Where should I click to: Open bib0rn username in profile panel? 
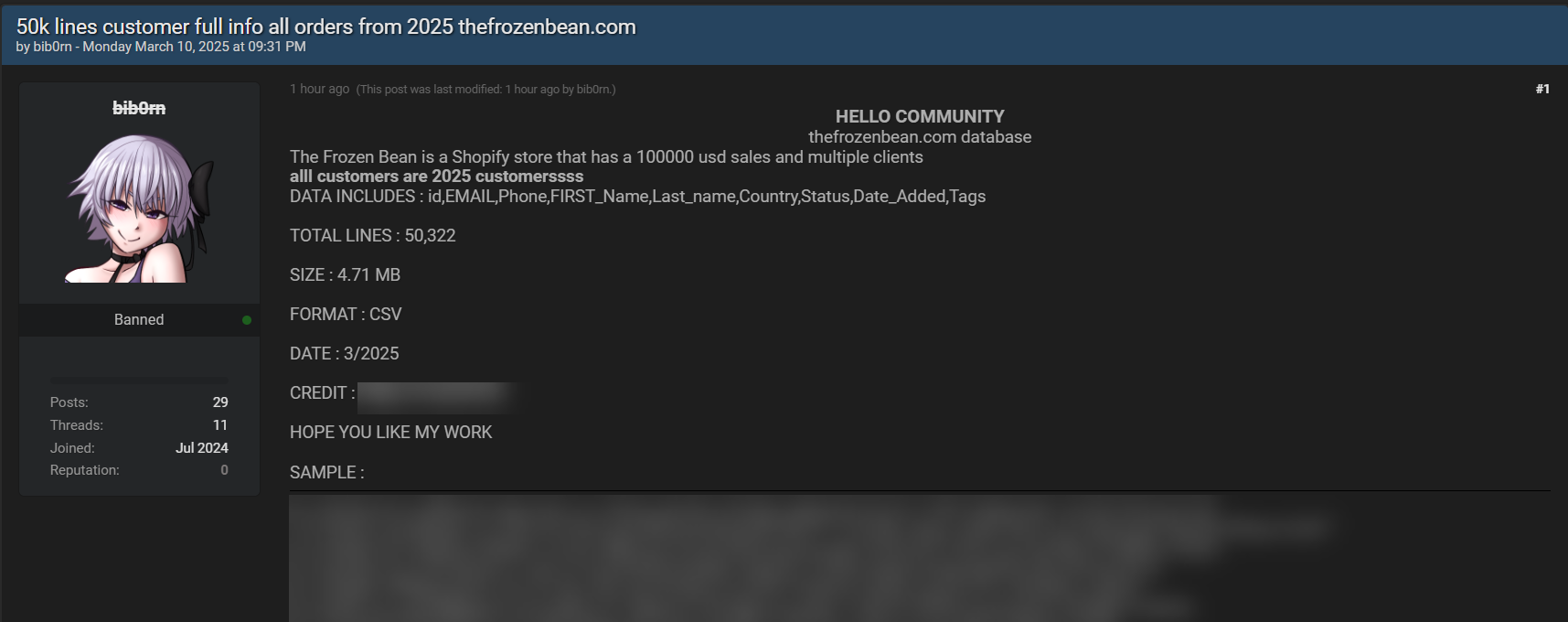[x=139, y=108]
